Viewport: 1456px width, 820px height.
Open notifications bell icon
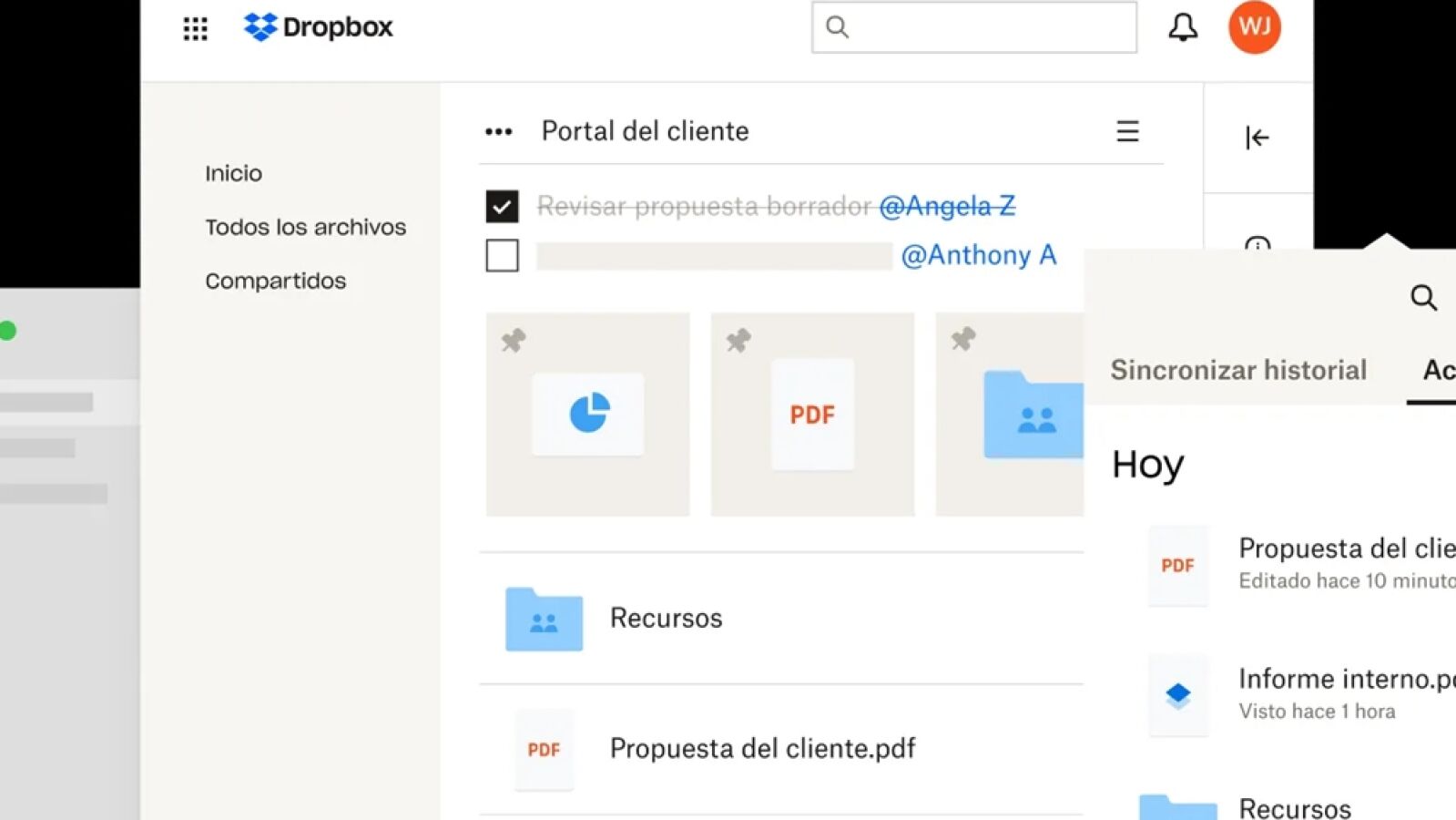click(x=1183, y=27)
